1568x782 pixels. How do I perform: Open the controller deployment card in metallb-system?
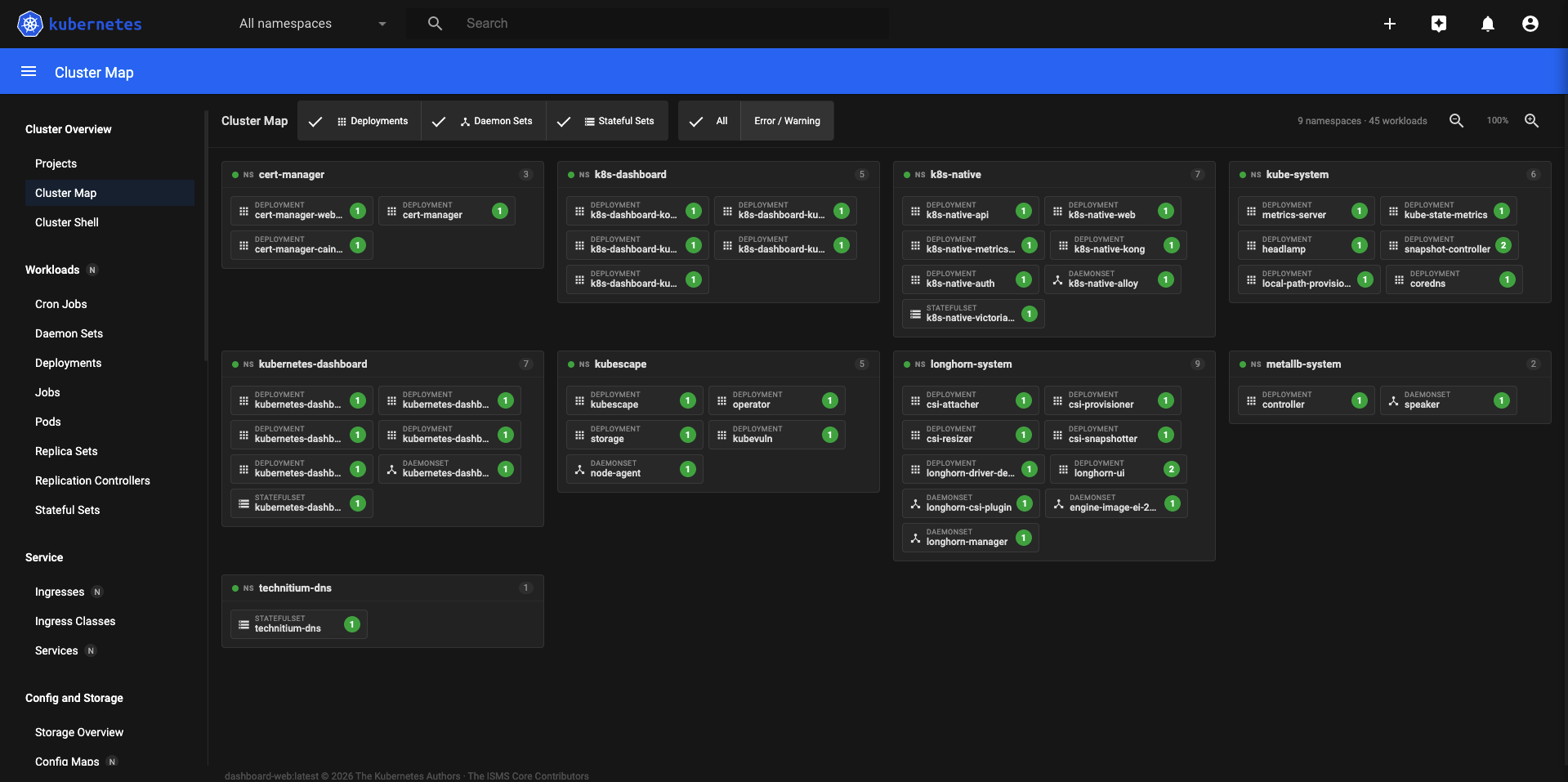tap(1306, 400)
